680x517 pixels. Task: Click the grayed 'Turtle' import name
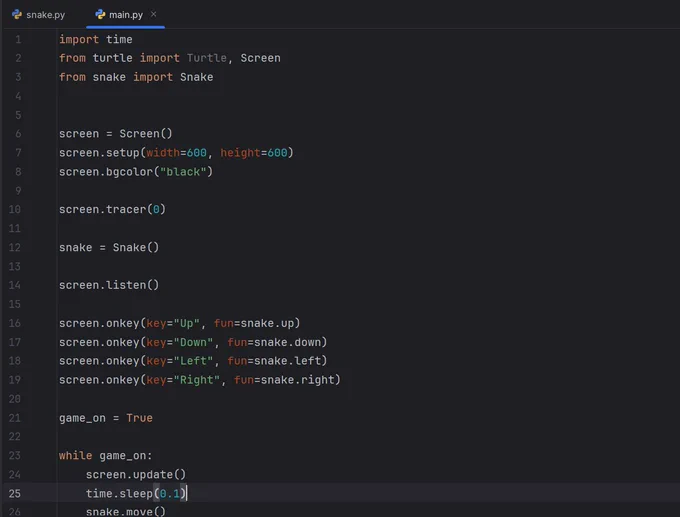click(206, 58)
